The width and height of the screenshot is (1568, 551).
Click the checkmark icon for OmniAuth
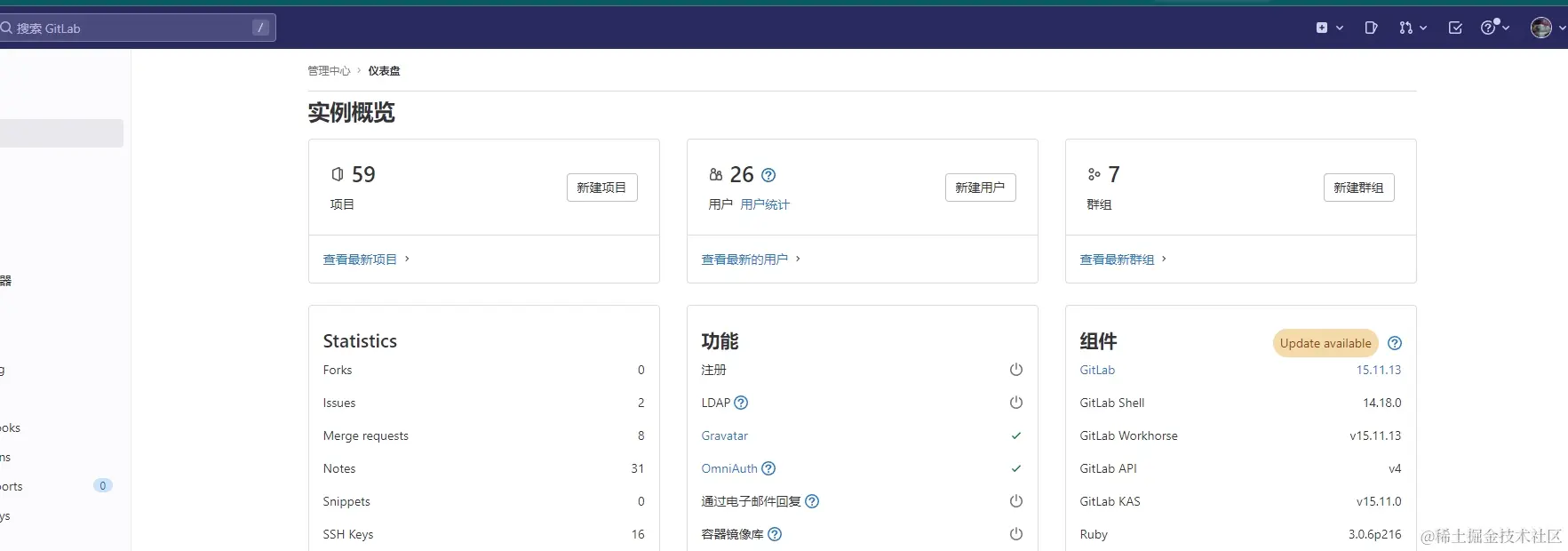pos(1016,468)
